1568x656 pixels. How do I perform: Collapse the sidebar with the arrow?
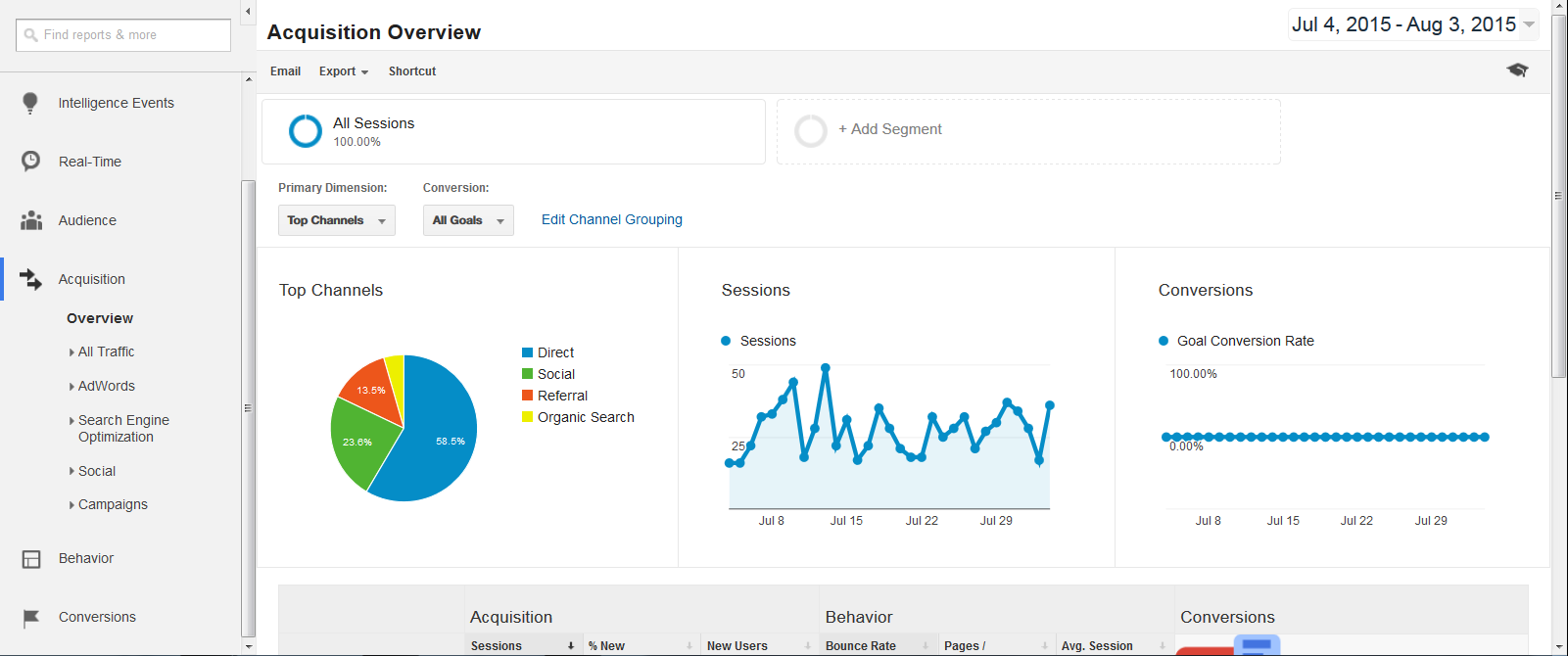click(x=248, y=12)
